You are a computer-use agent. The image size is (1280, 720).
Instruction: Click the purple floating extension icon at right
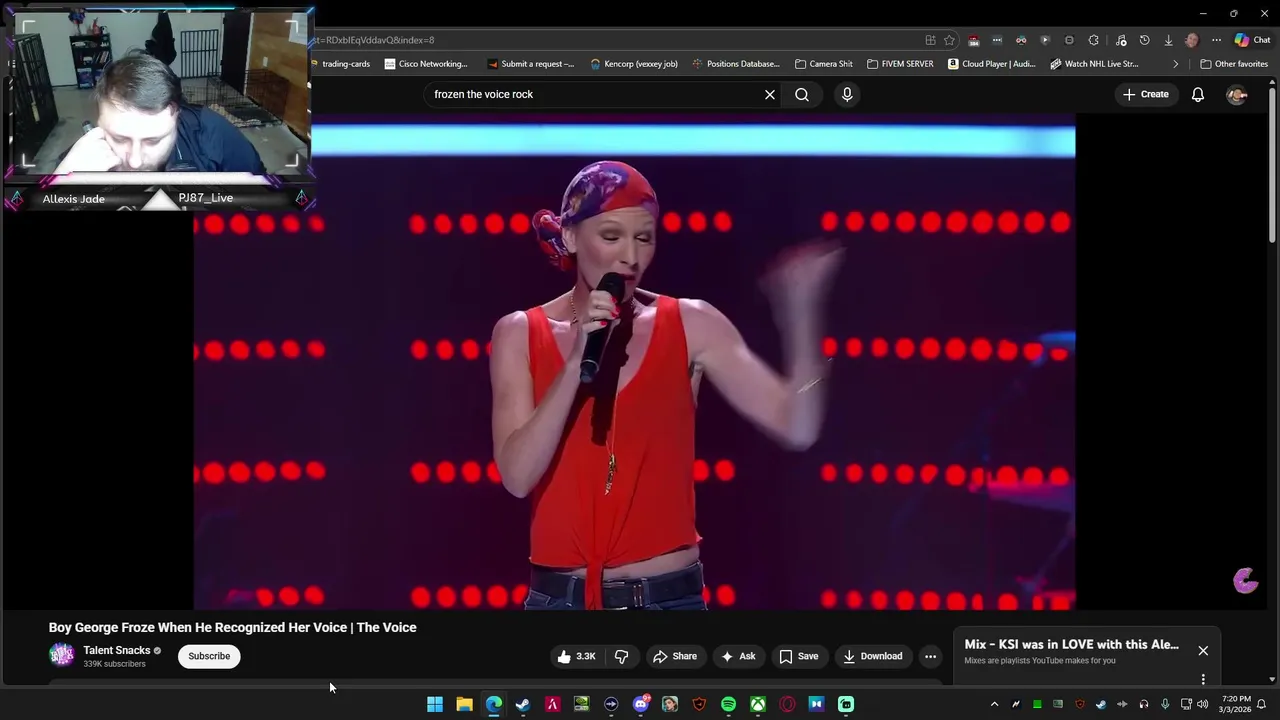point(1245,581)
